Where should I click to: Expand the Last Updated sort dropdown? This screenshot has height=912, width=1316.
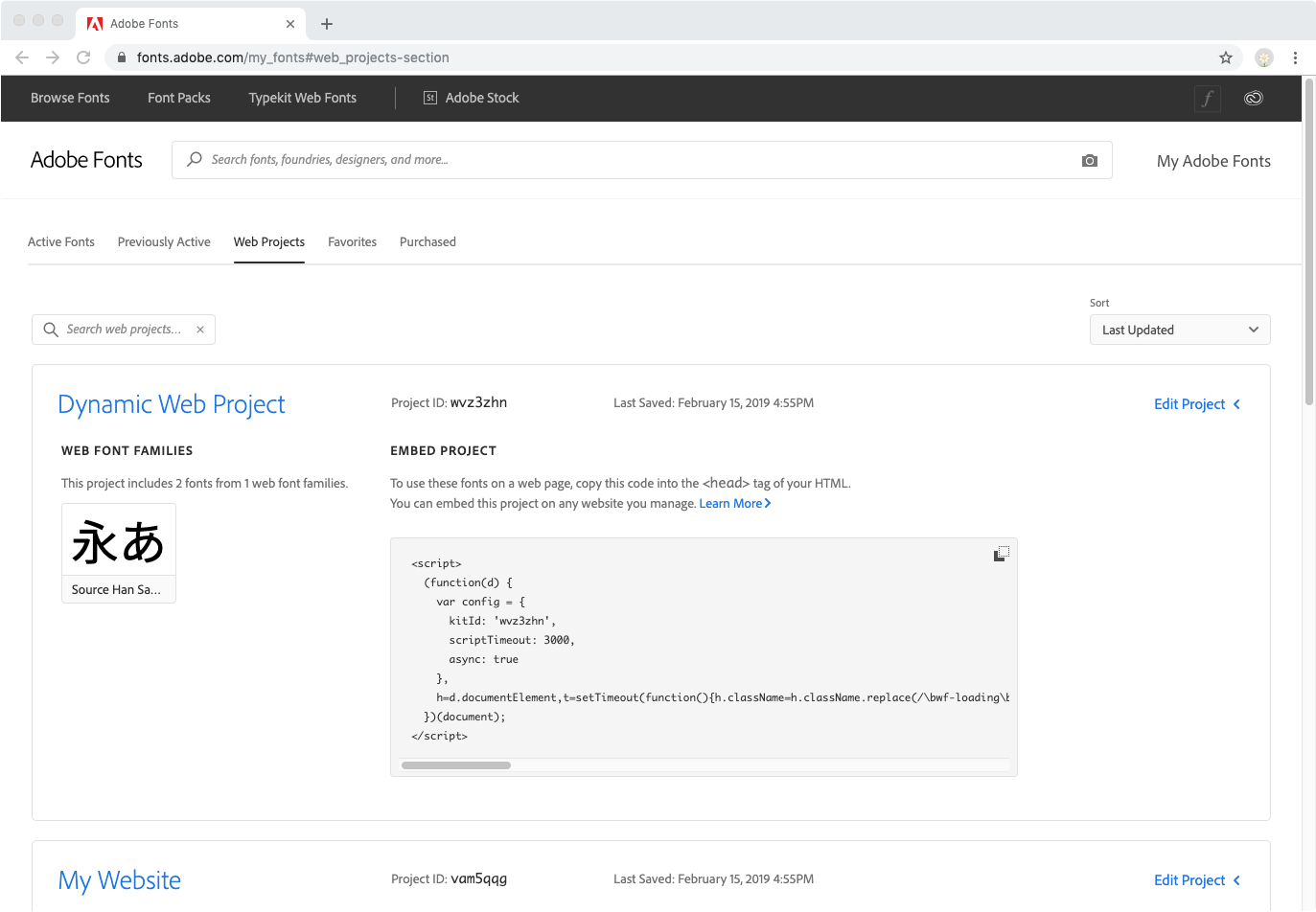[1179, 330]
